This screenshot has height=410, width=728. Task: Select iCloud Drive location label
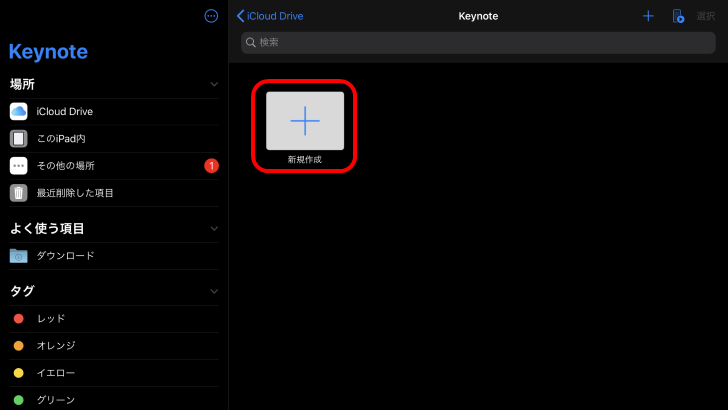tap(65, 112)
